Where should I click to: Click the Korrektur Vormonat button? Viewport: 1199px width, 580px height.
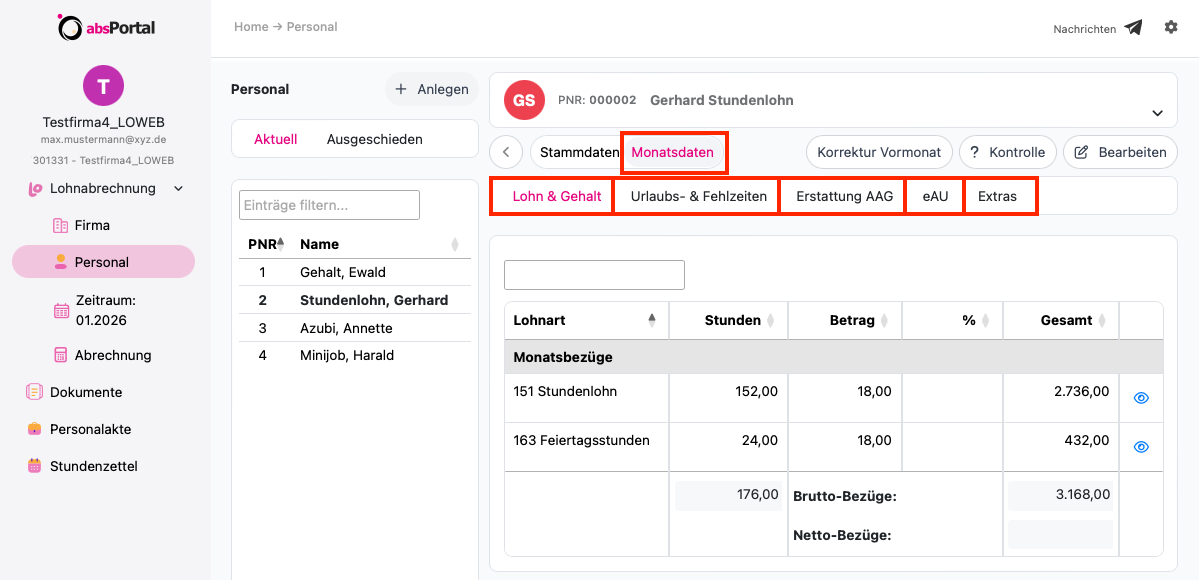879,152
